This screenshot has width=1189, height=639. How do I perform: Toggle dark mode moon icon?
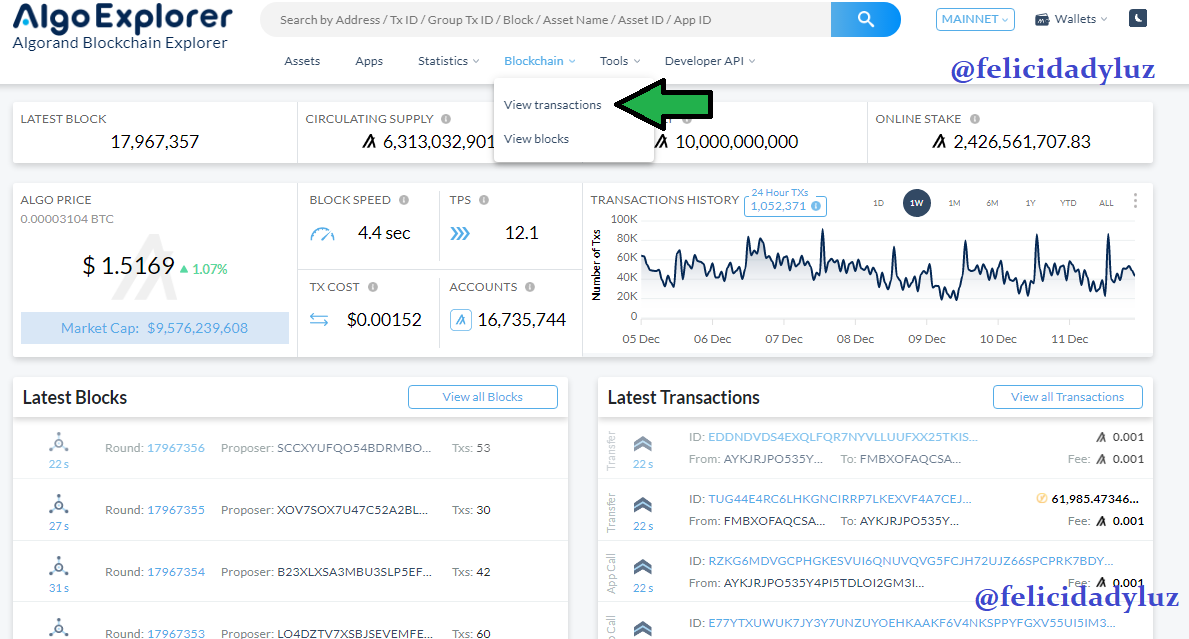pos(1137,19)
